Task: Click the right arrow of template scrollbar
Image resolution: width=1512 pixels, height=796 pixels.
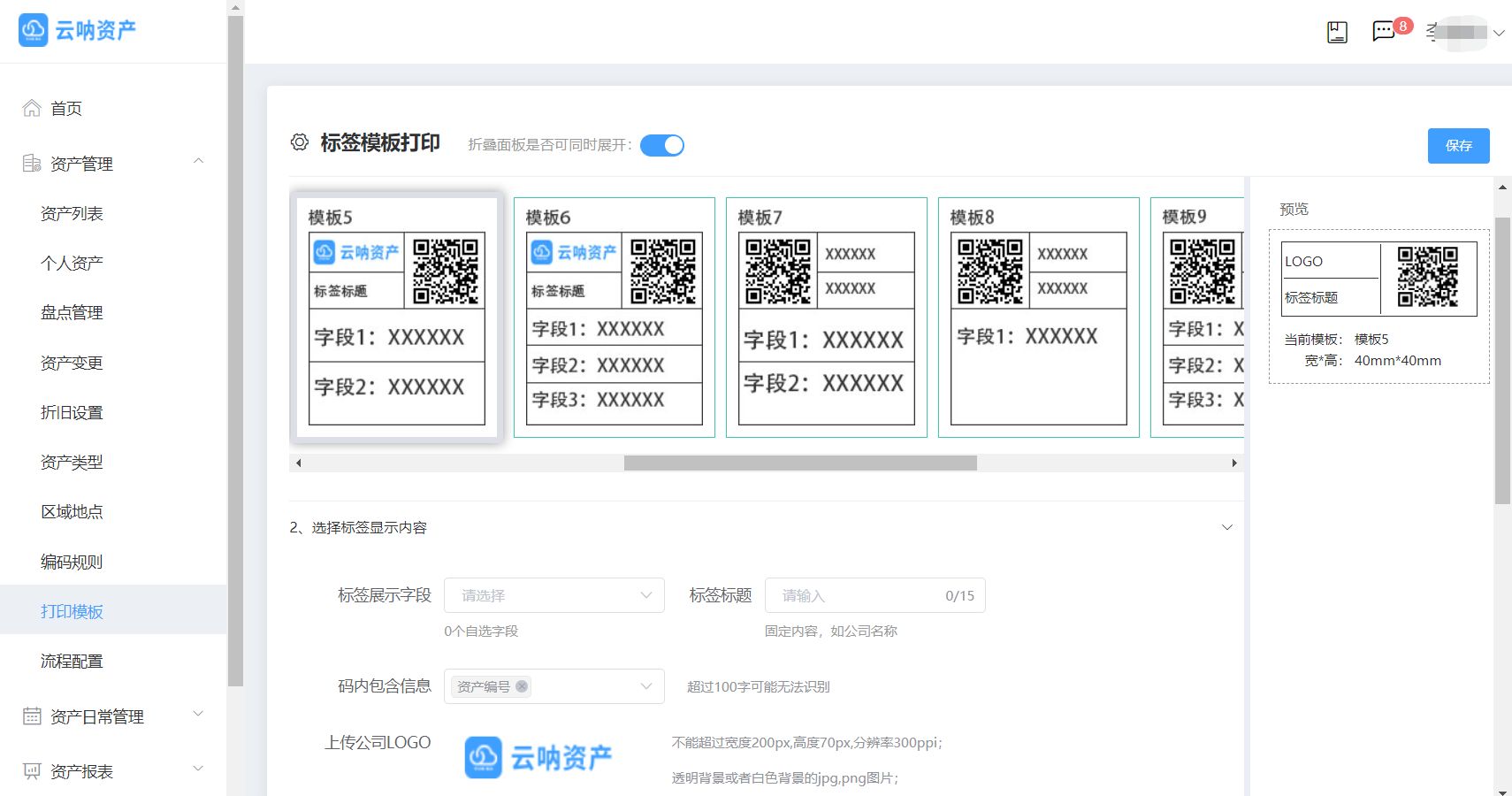Action: click(1234, 463)
